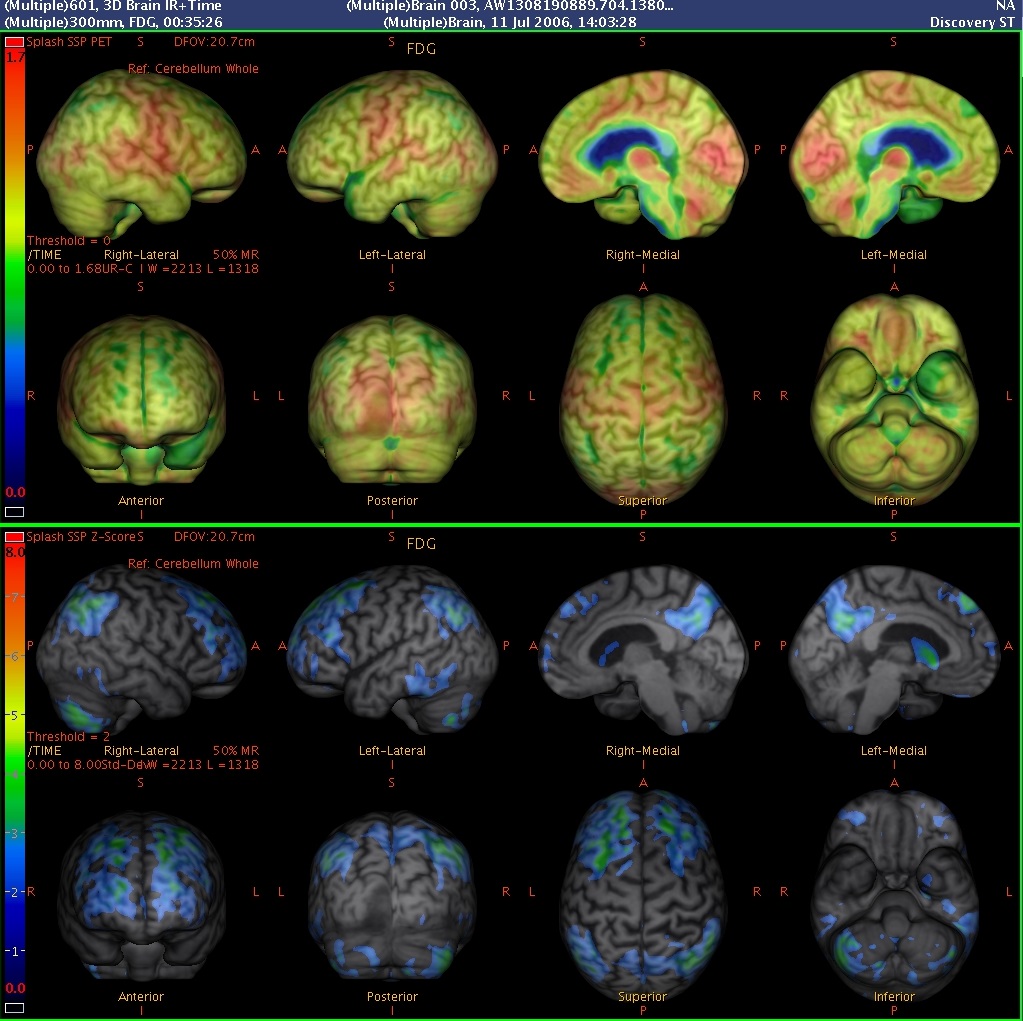Image resolution: width=1023 pixels, height=1021 pixels.
Task: Click the white box below the Z-Score color bar
Action: [14, 1008]
